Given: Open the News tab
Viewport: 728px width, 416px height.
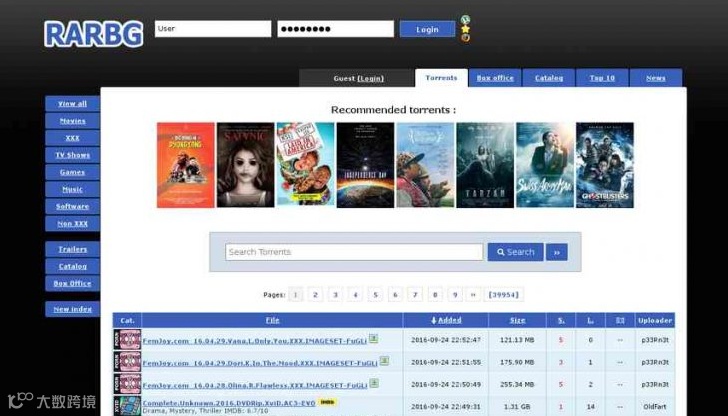Looking at the screenshot, I should tap(656, 78).
